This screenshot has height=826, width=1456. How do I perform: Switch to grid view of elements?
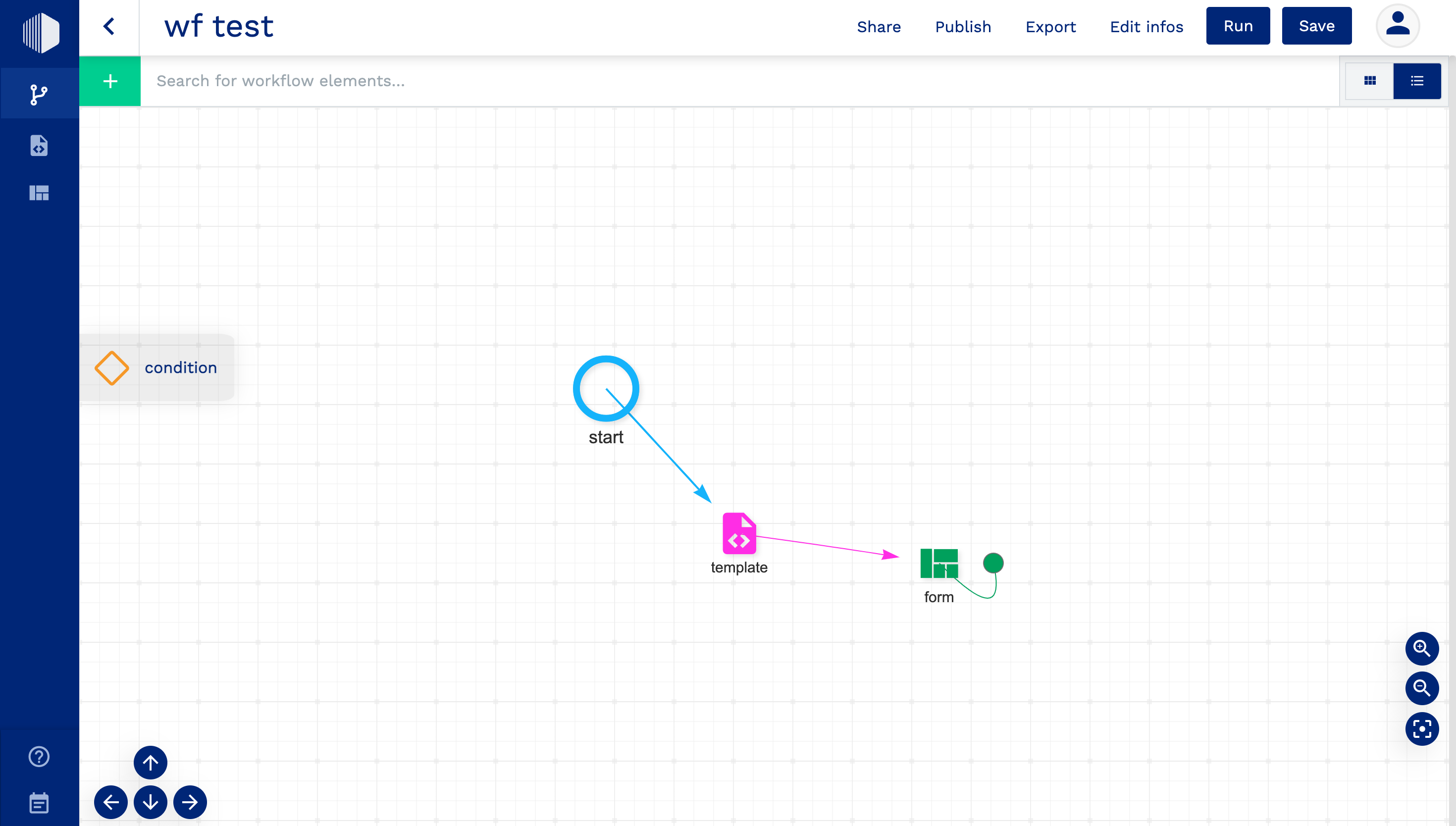click(x=1370, y=81)
